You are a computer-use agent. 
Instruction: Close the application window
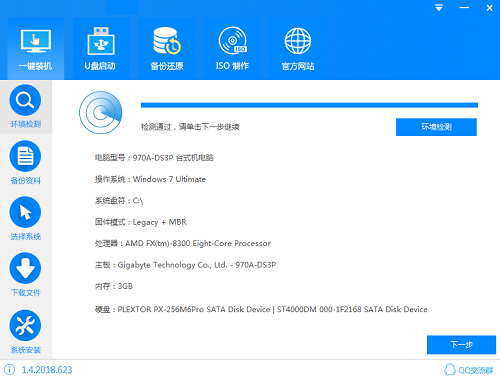489,8
